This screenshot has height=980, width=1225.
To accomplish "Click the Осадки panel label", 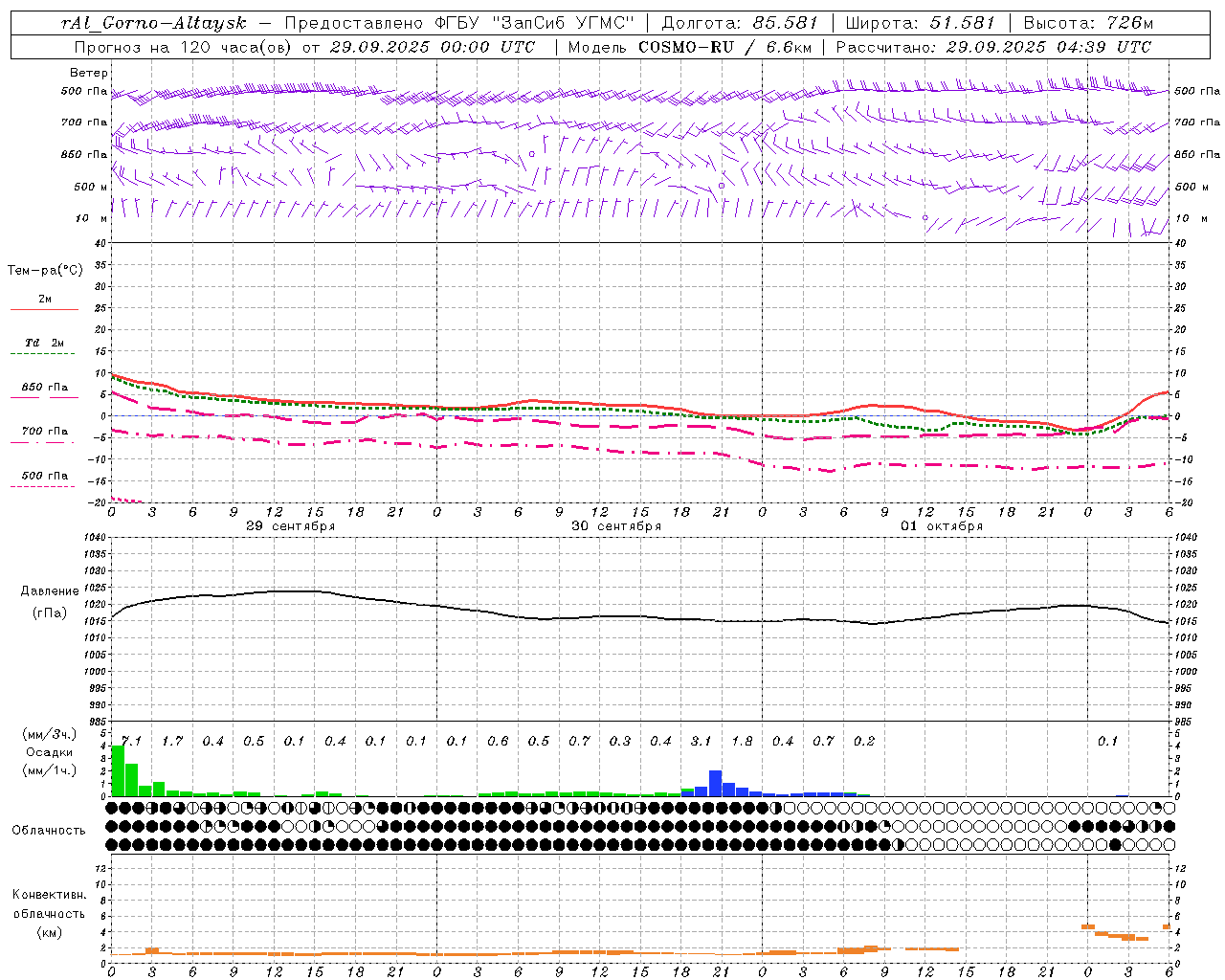I will click(x=49, y=752).
